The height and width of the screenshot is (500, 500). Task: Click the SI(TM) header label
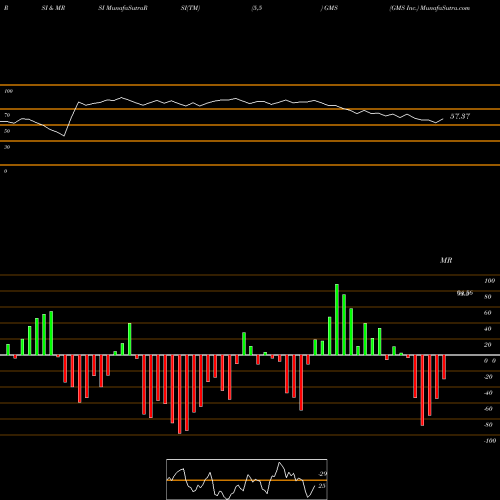pyautogui.click(x=190, y=8)
